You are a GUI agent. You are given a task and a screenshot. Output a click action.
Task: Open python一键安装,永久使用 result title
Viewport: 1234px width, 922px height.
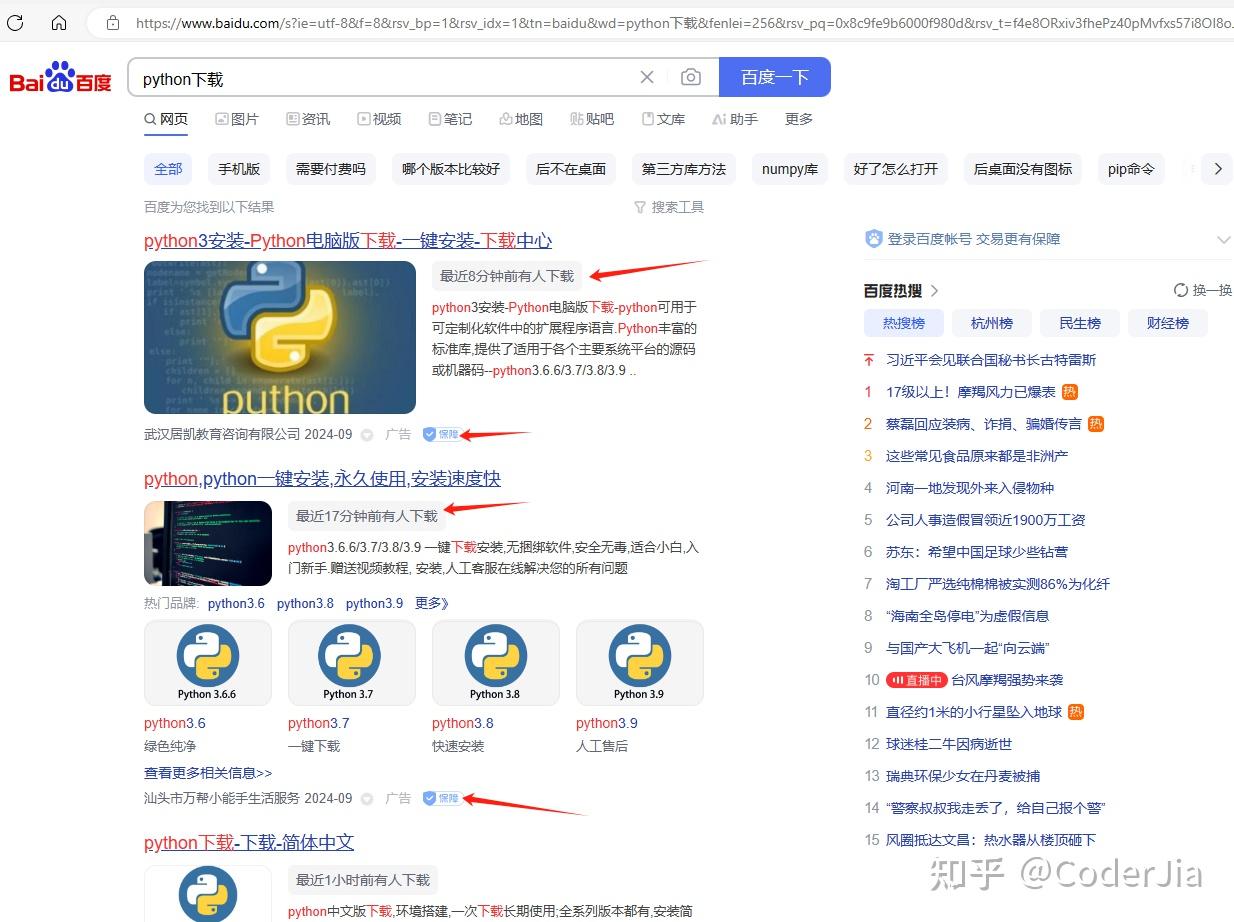pos(322,479)
